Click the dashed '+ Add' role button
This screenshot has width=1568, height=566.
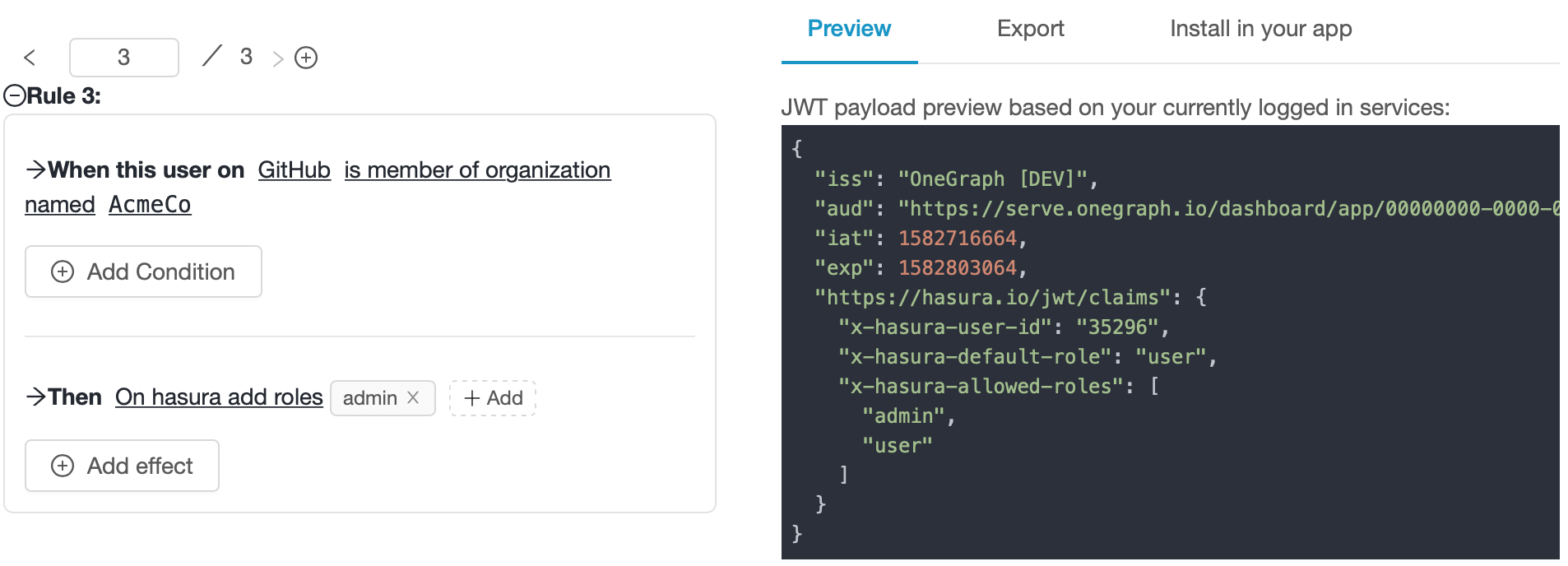493,398
